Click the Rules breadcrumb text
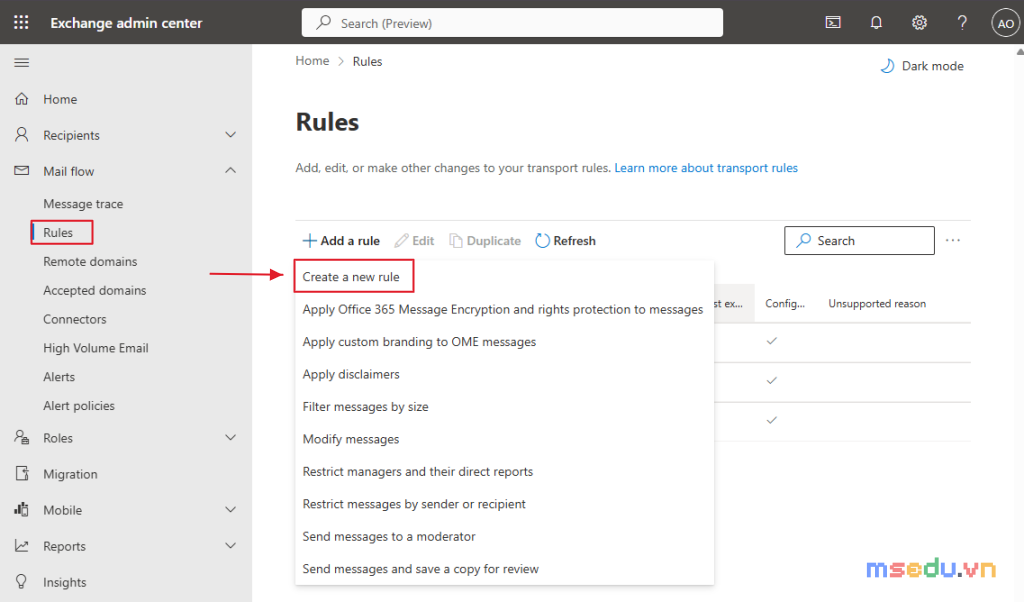This screenshot has height=602, width=1024. click(x=367, y=61)
